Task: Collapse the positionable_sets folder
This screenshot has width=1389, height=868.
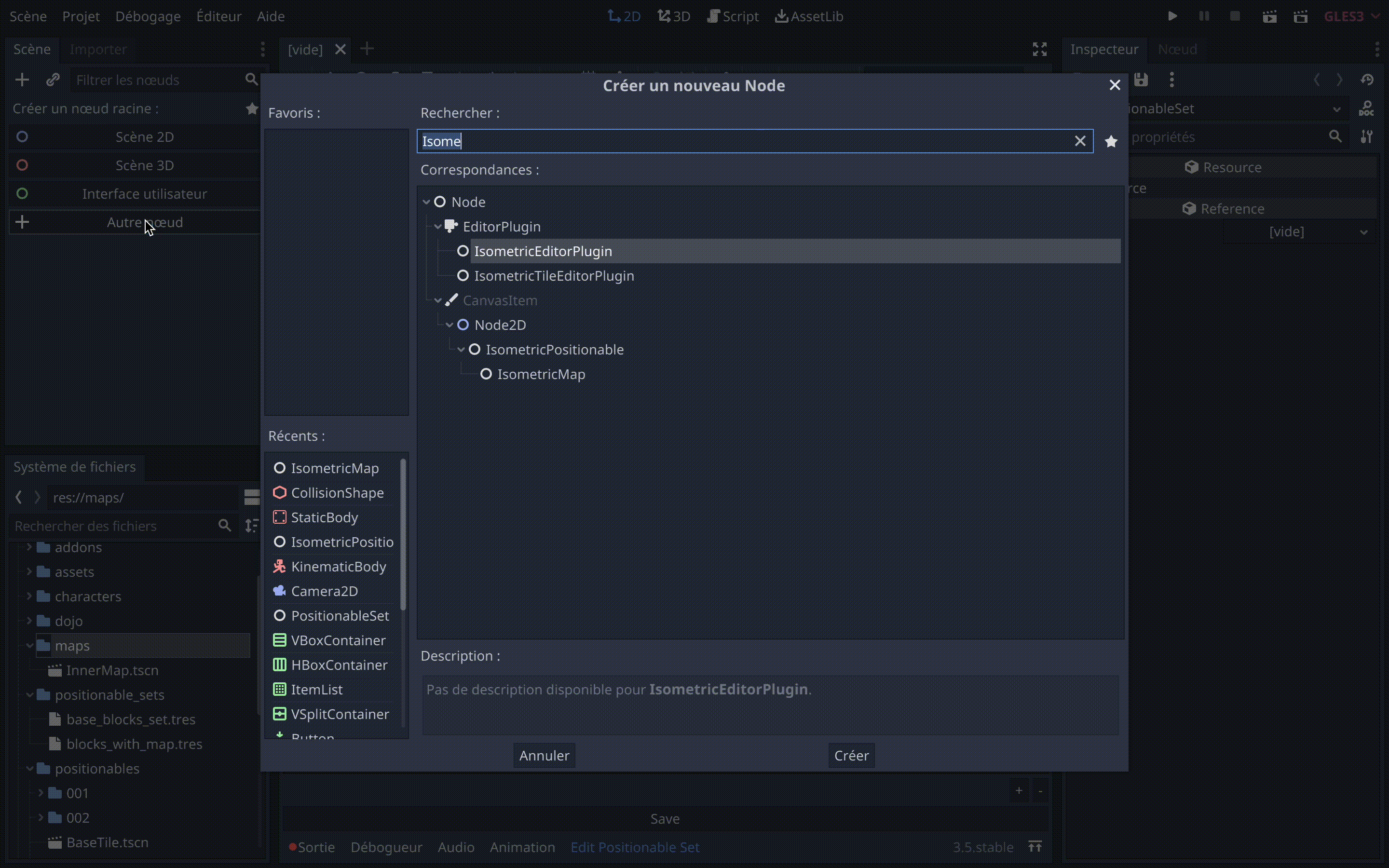Action: click(x=29, y=694)
